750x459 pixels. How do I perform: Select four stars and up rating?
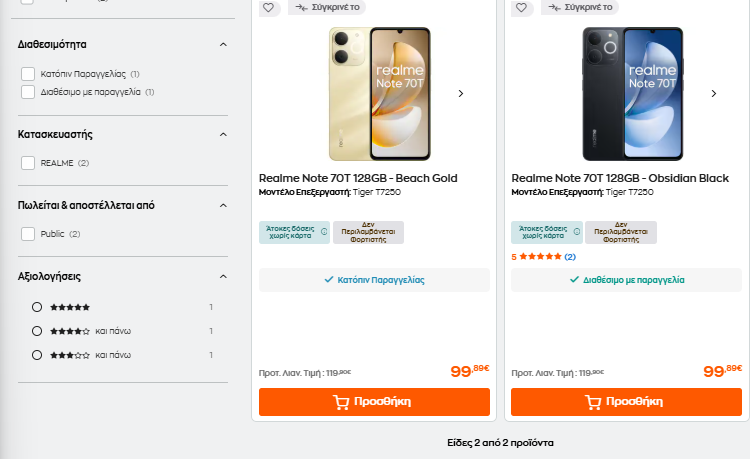pyautogui.click(x=37, y=331)
